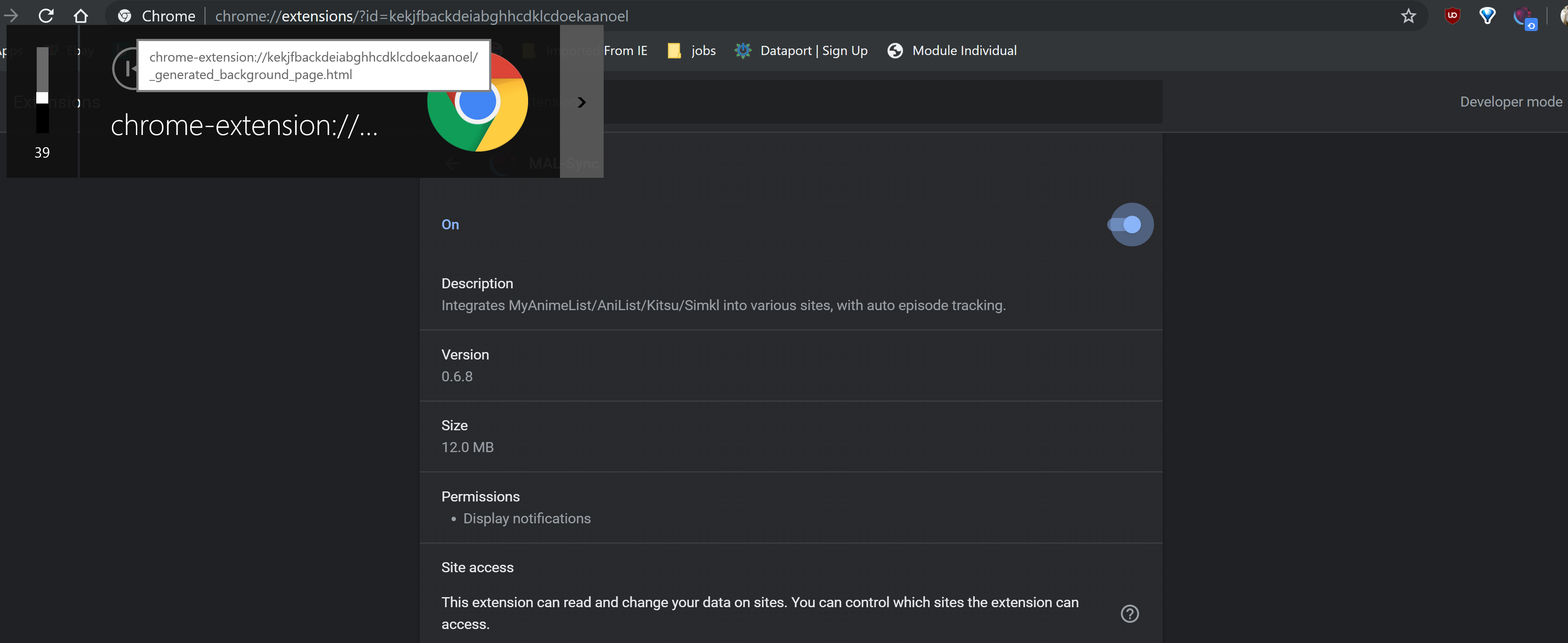
Task: Open the Dataport Sign Up bookmark
Action: [800, 51]
